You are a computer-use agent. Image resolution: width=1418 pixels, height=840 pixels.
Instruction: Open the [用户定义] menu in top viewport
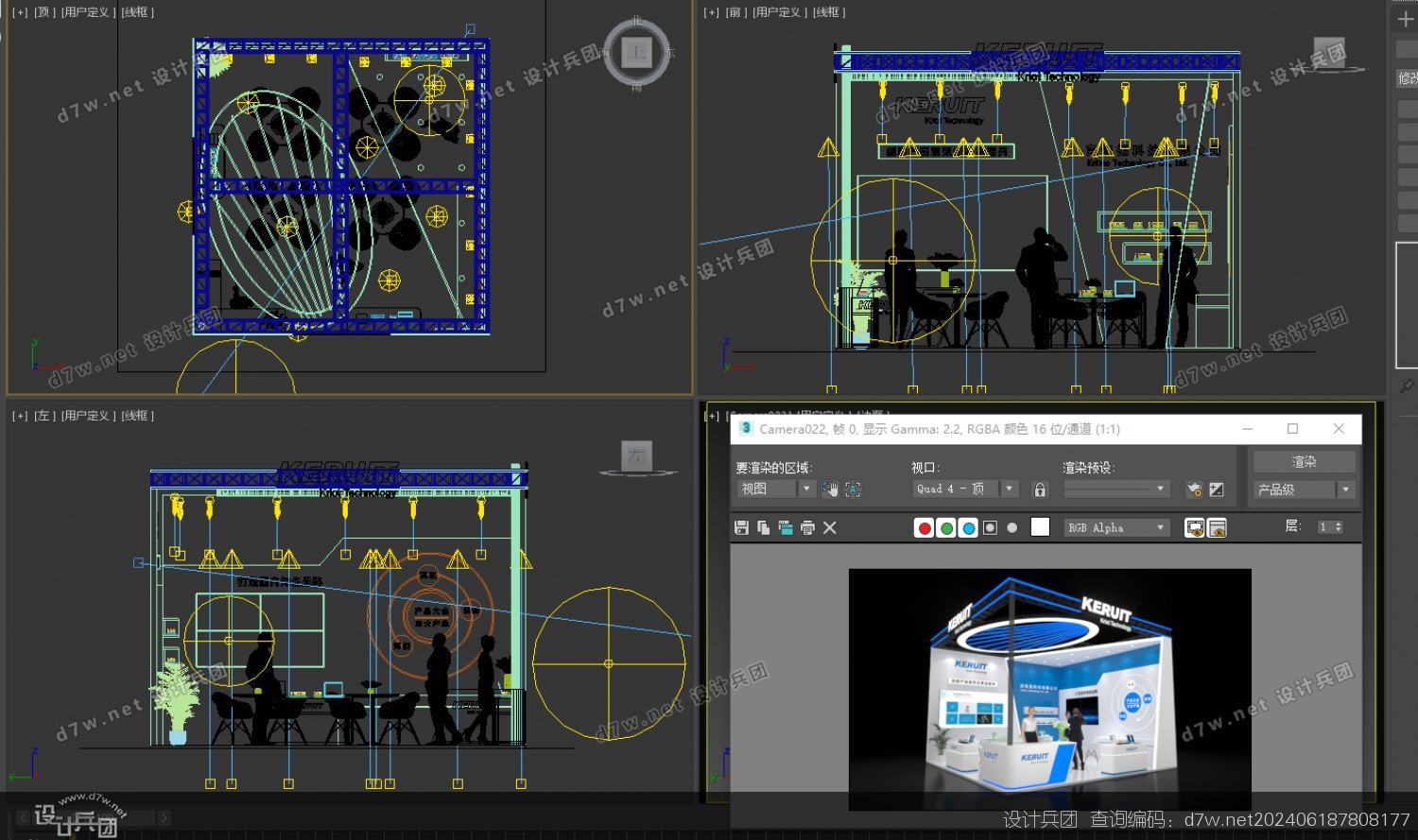pyautogui.click(x=89, y=12)
